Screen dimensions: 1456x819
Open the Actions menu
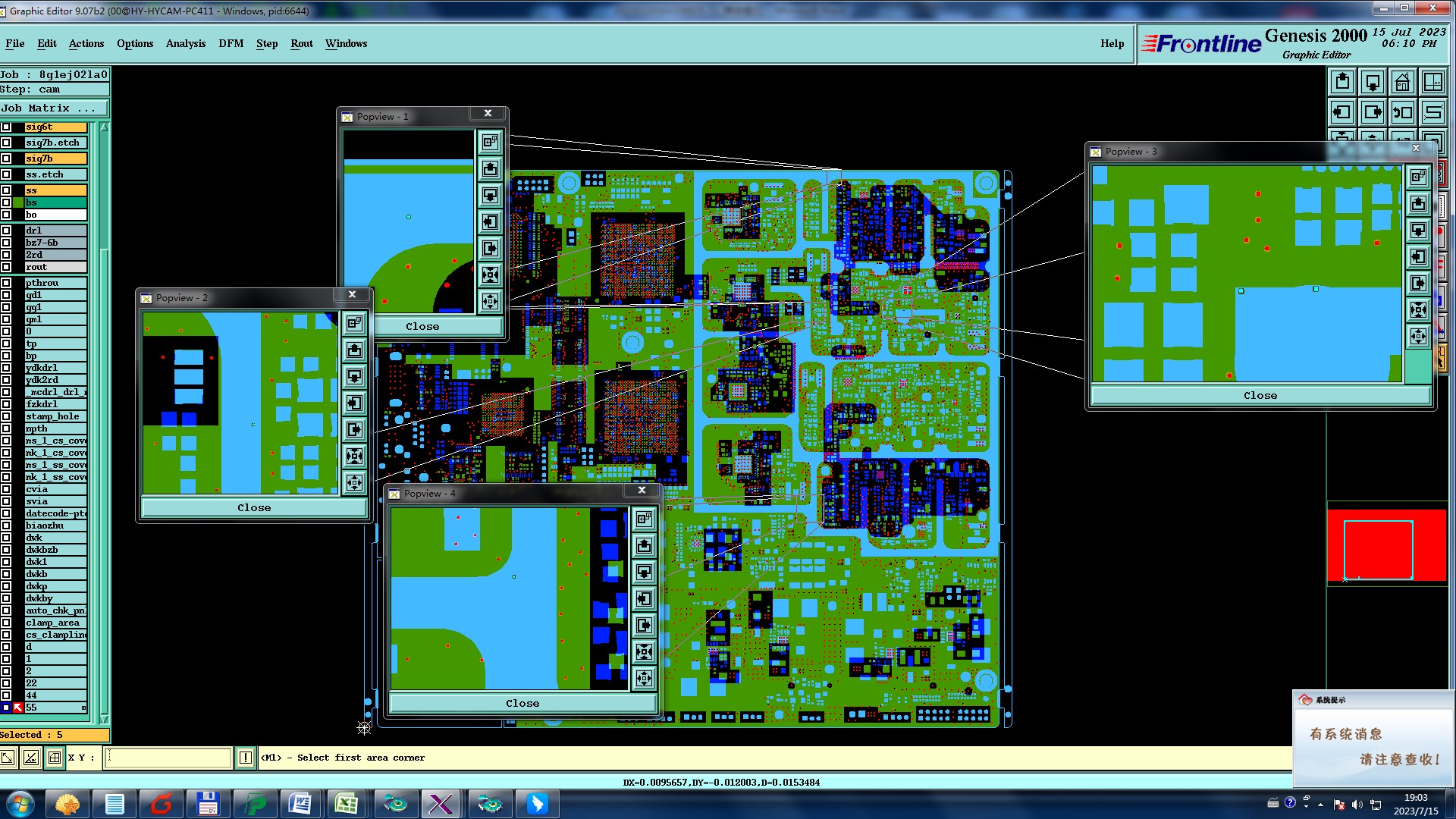(86, 43)
